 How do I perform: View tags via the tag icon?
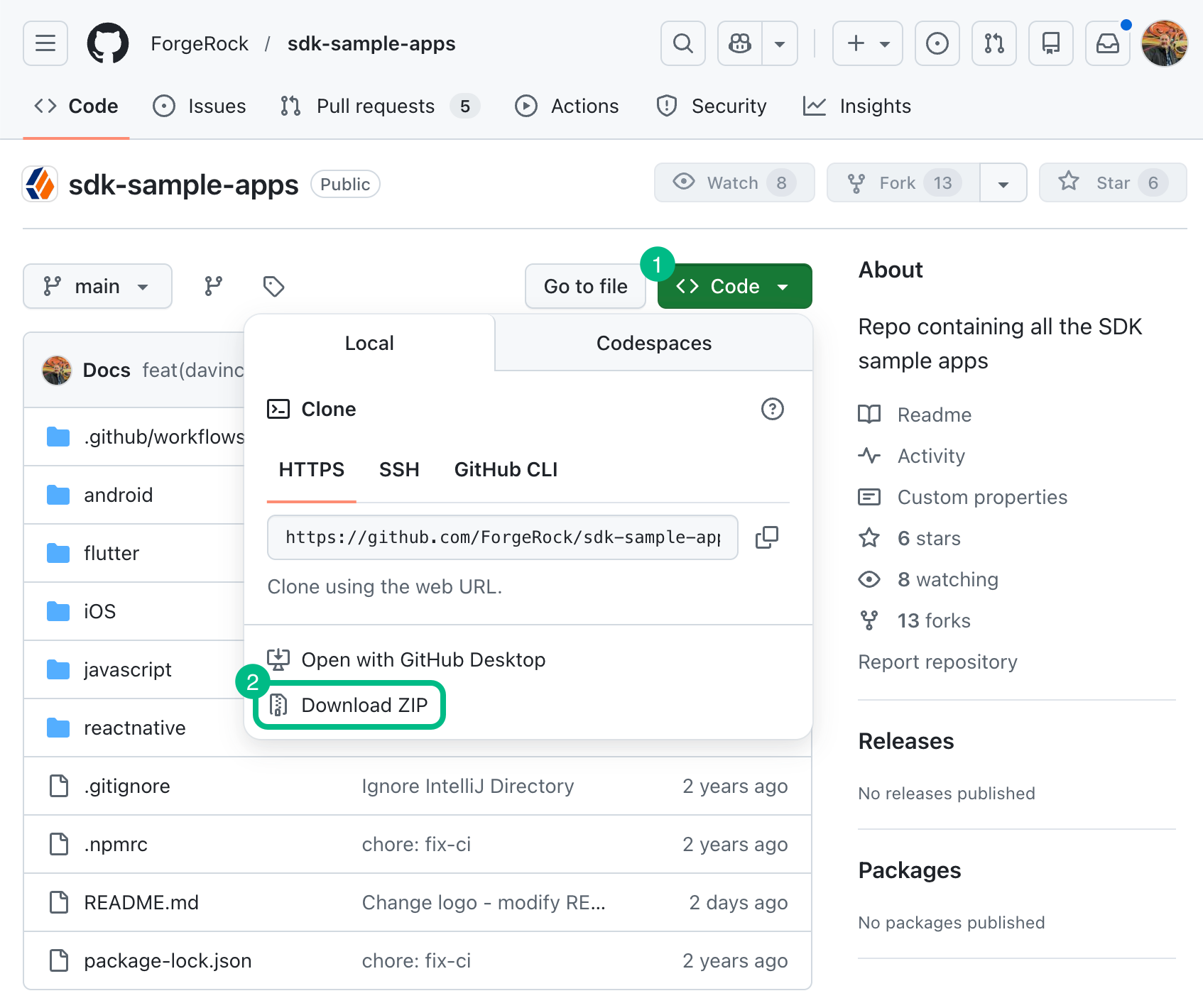pos(273,286)
